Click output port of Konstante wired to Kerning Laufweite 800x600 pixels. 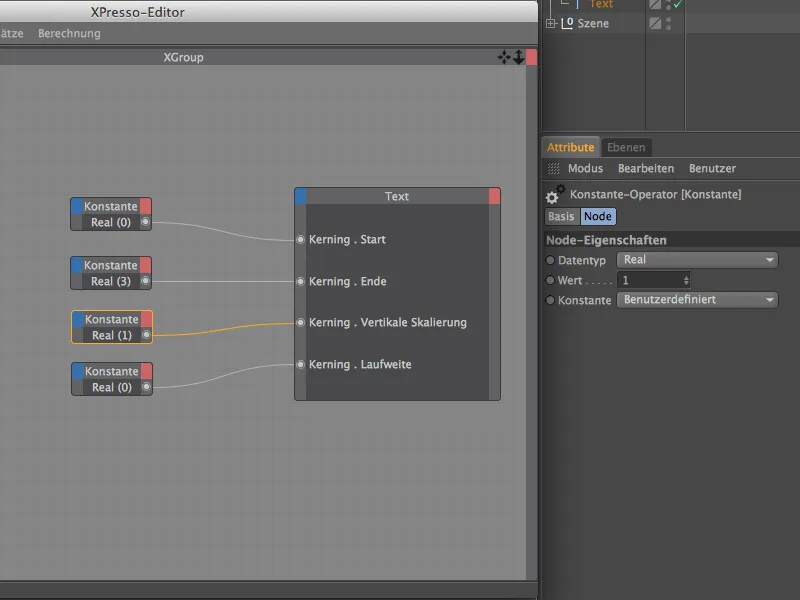click(146, 387)
